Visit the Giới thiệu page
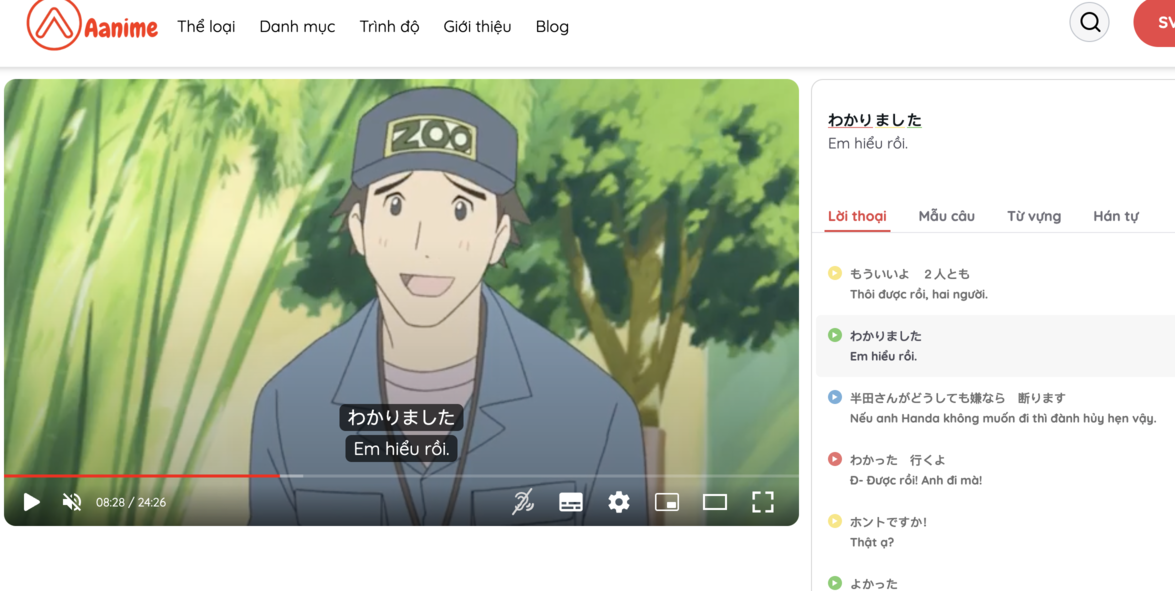Image resolution: width=1175 pixels, height=591 pixels. pos(477,27)
